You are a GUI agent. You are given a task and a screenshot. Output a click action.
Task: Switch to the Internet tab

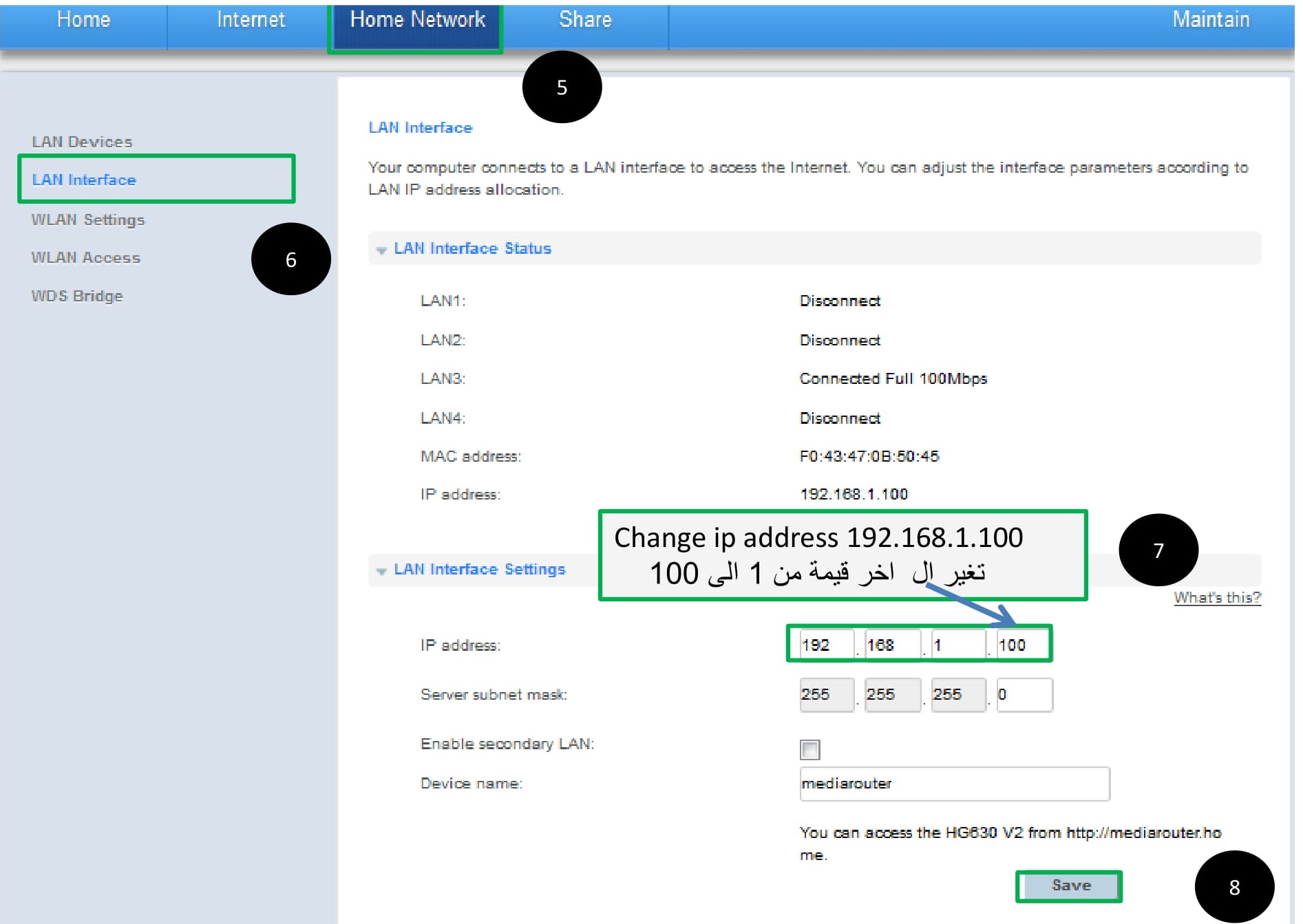tap(251, 20)
